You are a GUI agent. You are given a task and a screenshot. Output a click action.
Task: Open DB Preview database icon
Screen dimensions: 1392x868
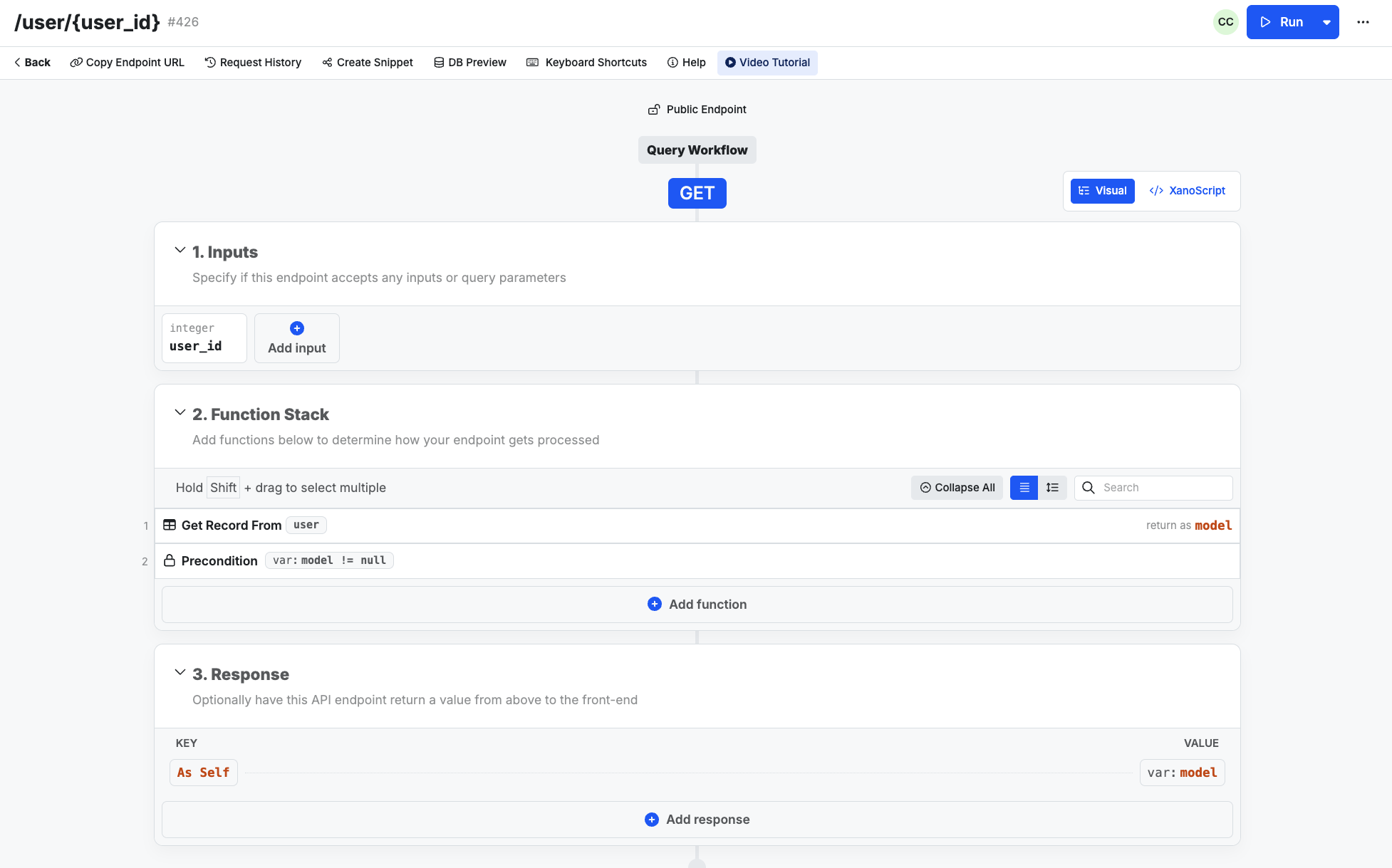coord(439,63)
